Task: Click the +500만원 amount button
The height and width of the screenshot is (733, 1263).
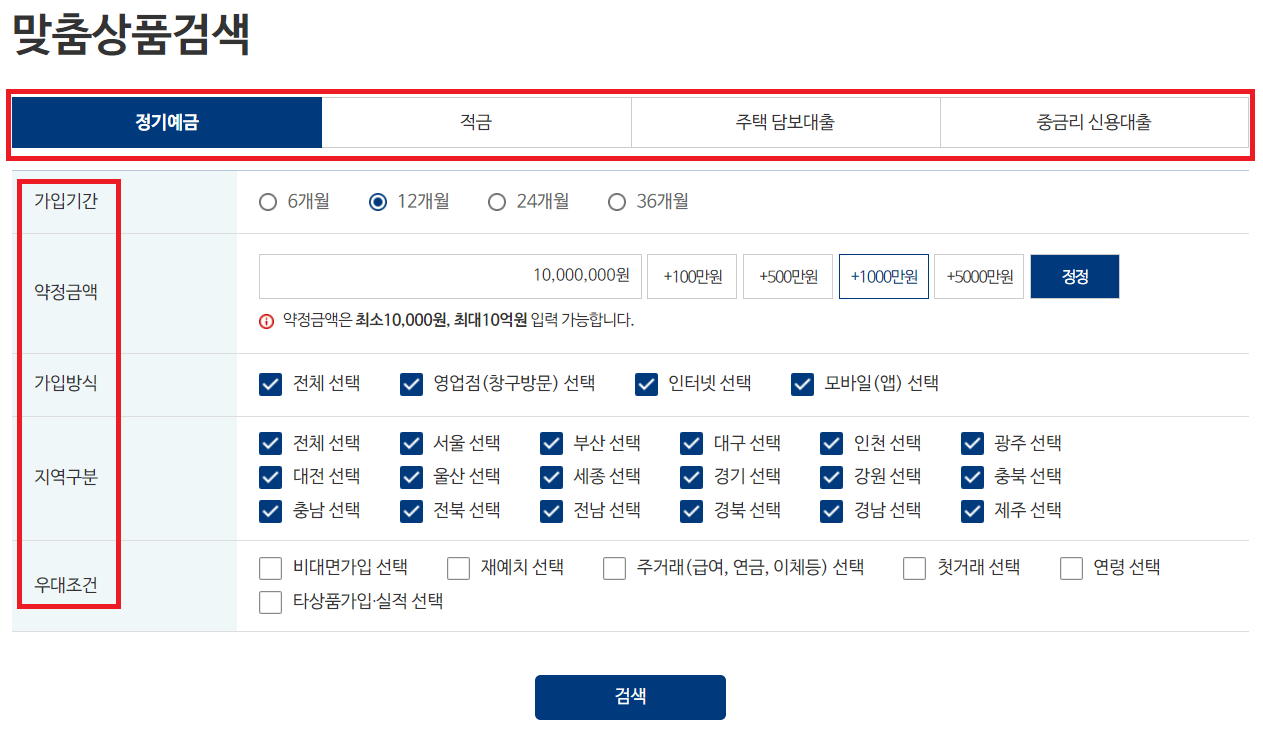Action: [x=786, y=276]
